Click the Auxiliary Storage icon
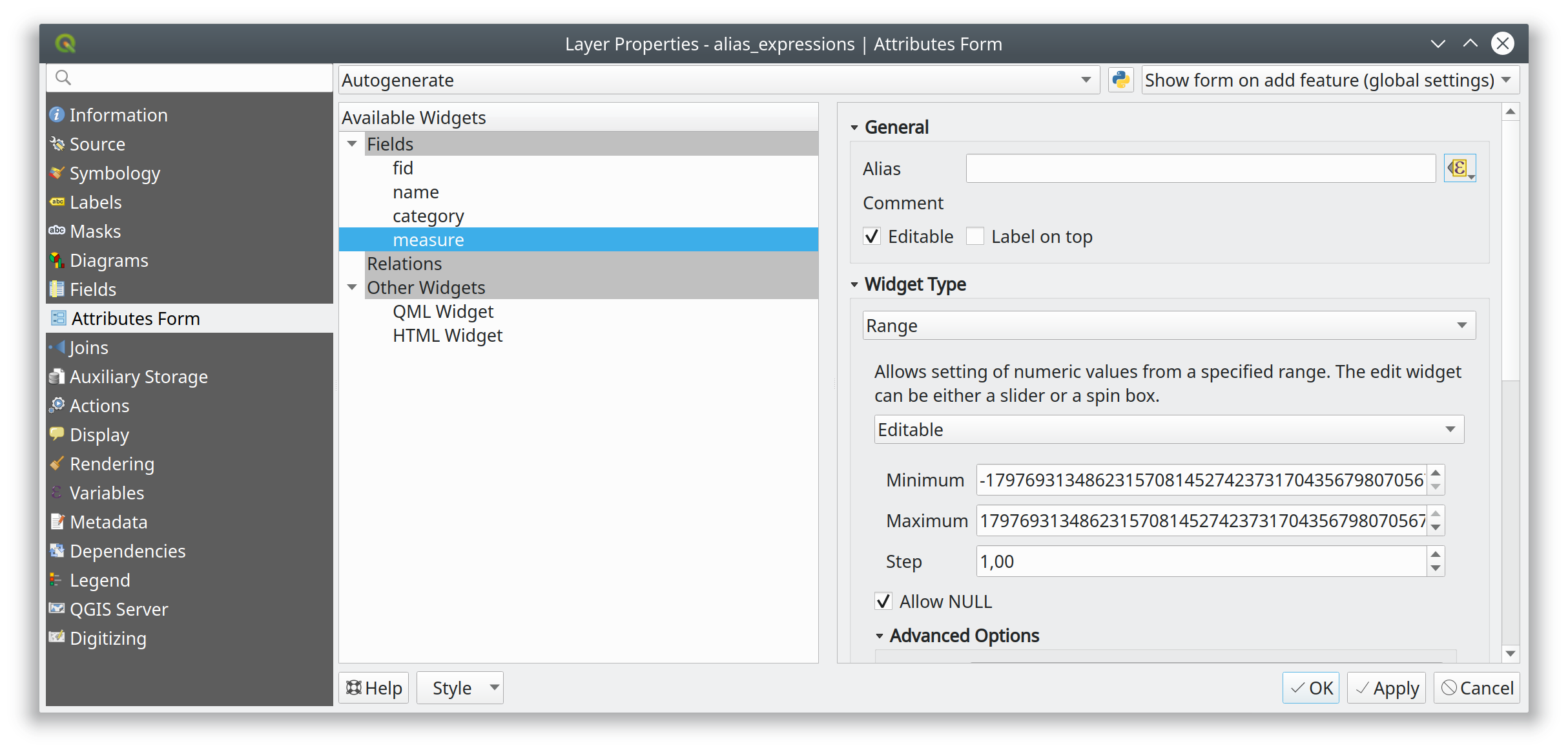The width and height of the screenshot is (1568, 752). (x=57, y=377)
